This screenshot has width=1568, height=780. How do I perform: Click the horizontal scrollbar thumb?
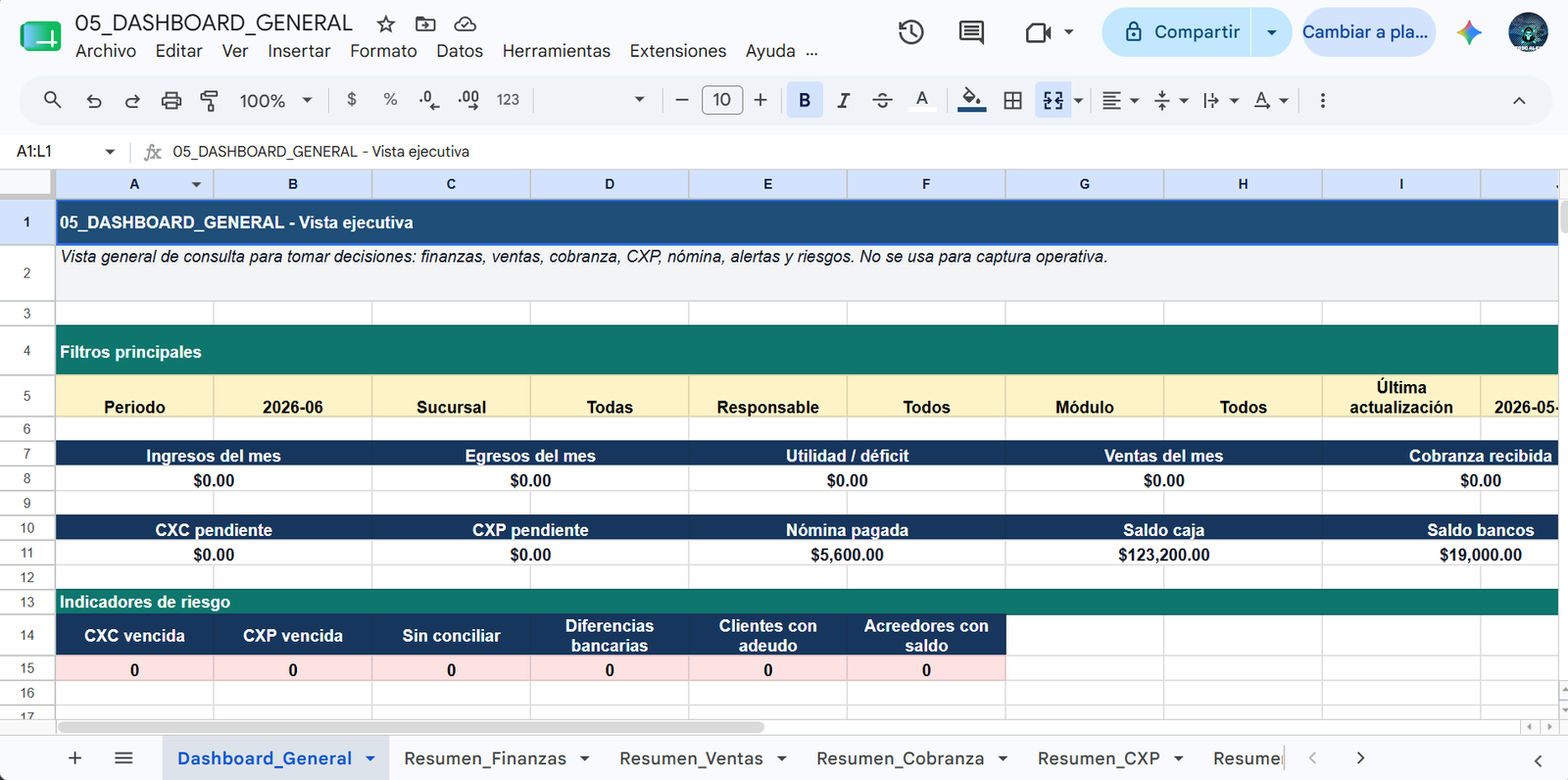tap(411, 727)
